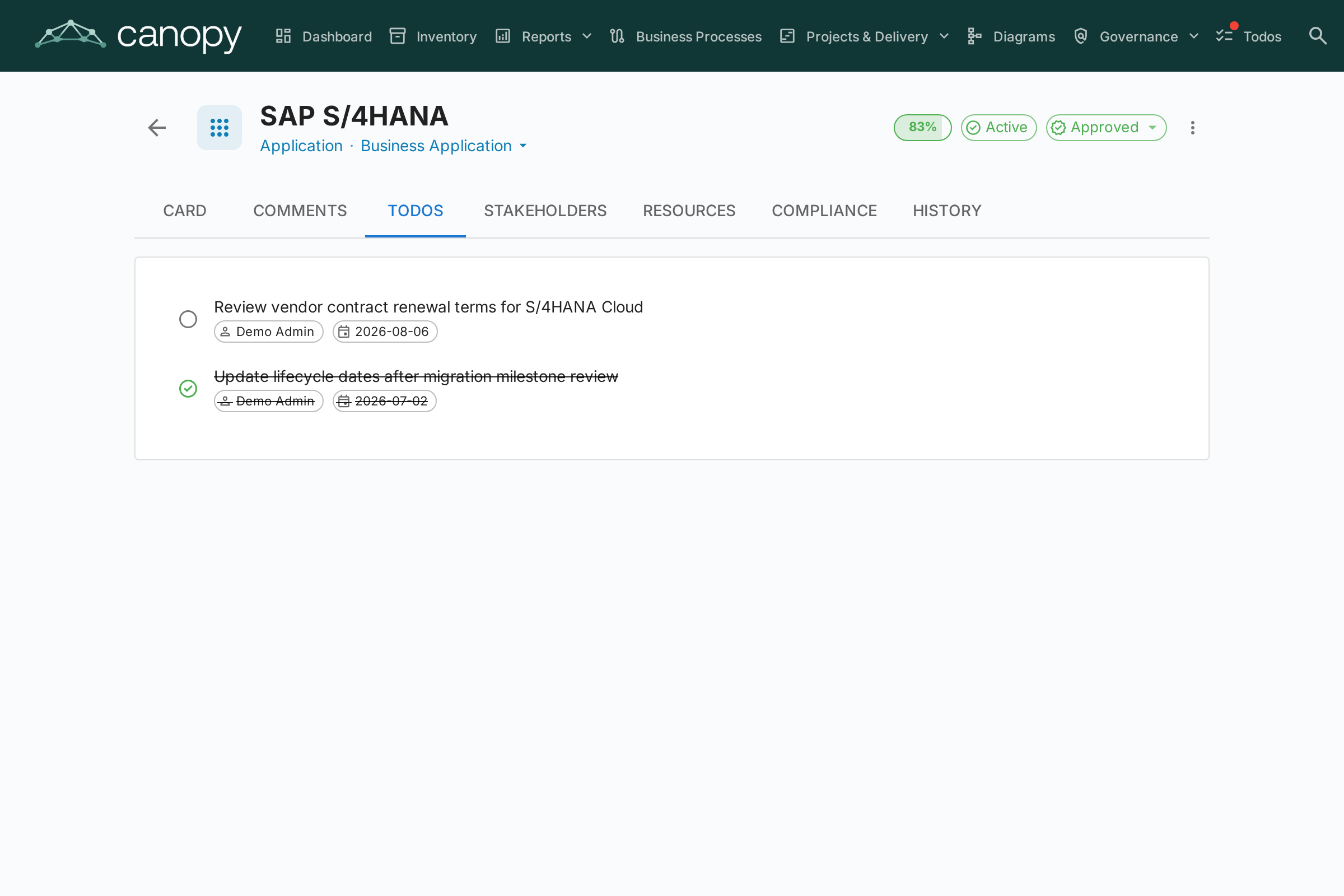Click the Diagrams tree icon
Screen dimensions: 1344x896
[x=975, y=36]
